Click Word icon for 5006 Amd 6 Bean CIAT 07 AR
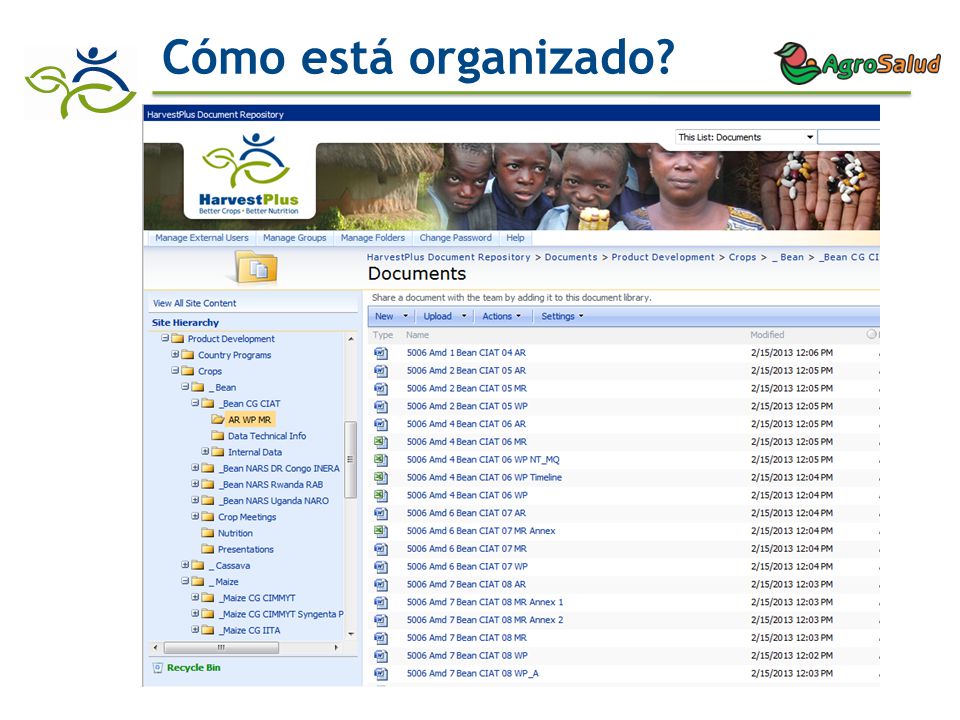 tap(381, 513)
